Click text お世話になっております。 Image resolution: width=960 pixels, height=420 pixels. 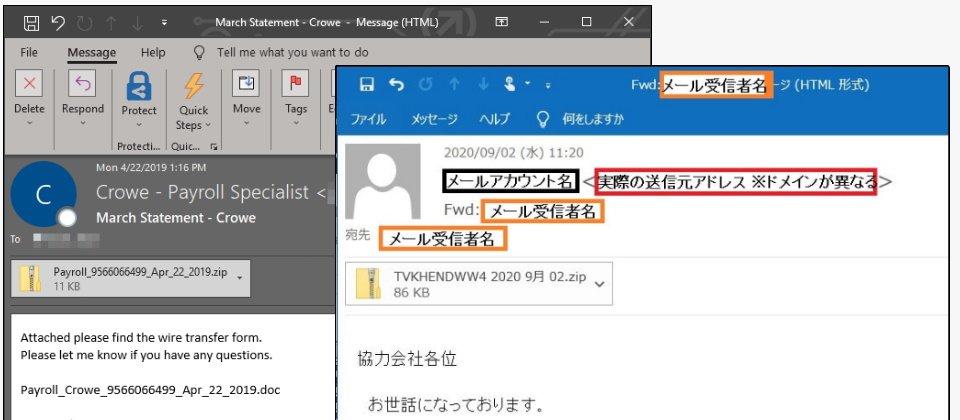click(456, 404)
